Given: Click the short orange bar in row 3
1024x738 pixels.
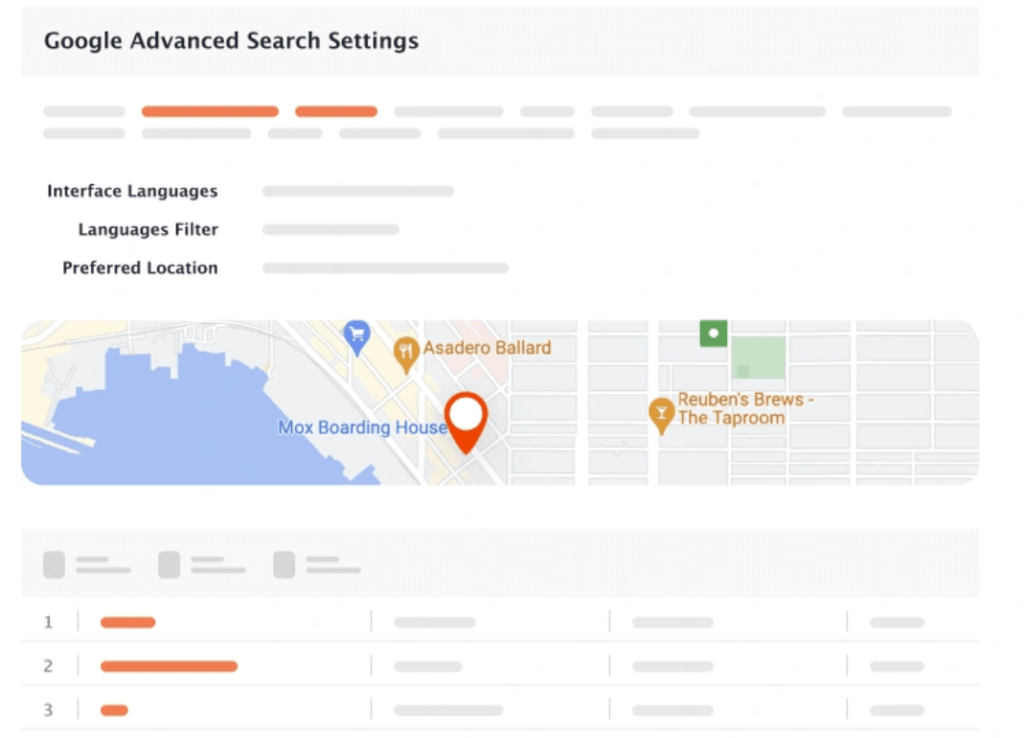Looking at the screenshot, I should (114, 710).
